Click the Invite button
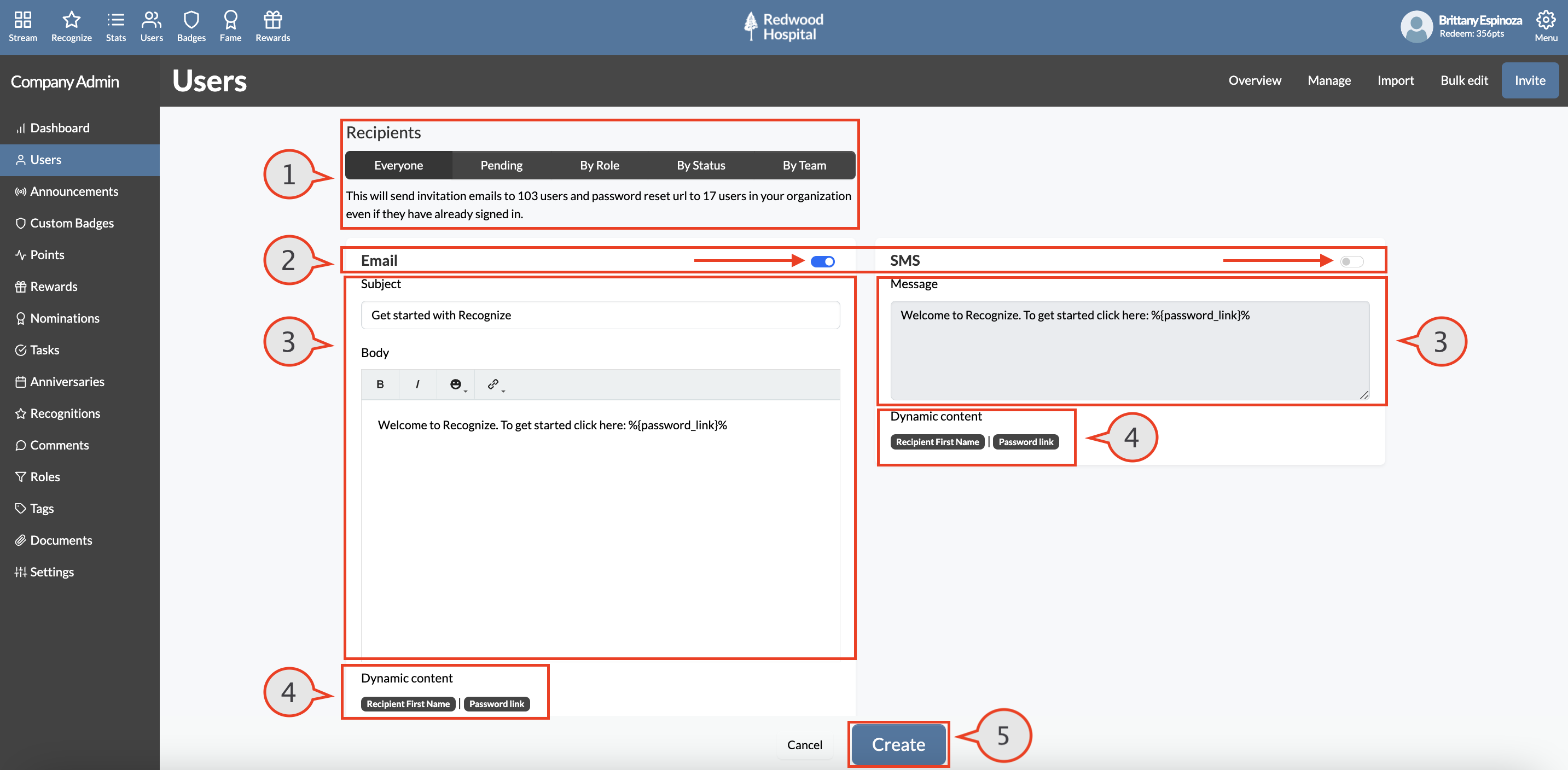This screenshot has height=770, width=1568. [x=1530, y=80]
